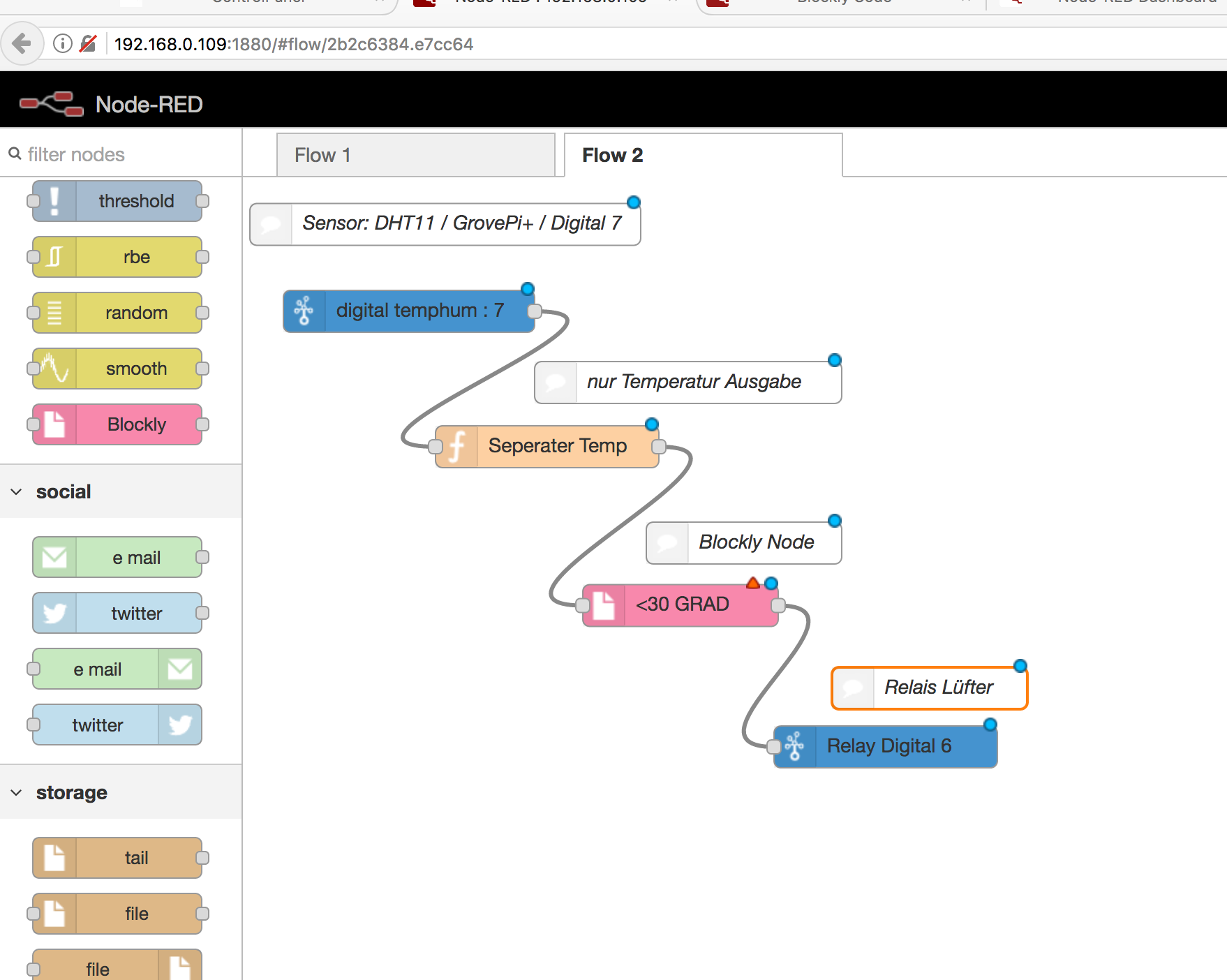Switch to Flow 1 tab
Image resolution: width=1227 pixels, height=980 pixels.
[x=416, y=155]
